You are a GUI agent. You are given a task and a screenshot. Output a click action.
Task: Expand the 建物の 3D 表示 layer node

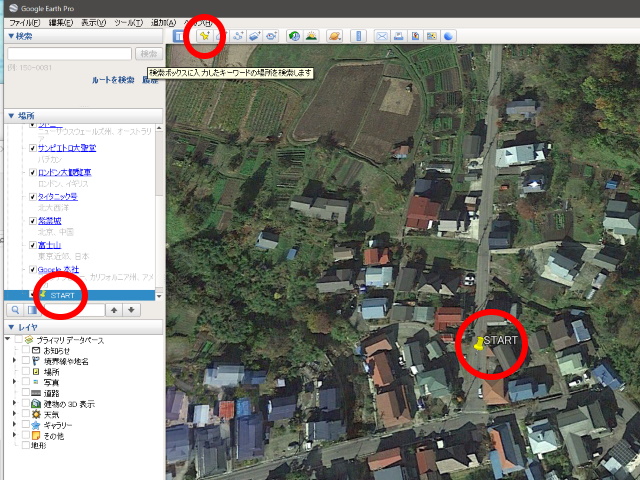(15, 403)
